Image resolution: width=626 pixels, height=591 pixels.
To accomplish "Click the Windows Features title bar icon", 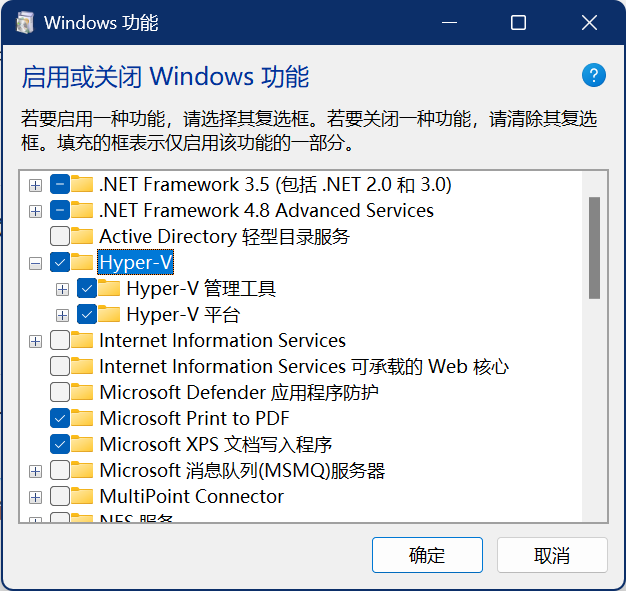I will 25,23.
